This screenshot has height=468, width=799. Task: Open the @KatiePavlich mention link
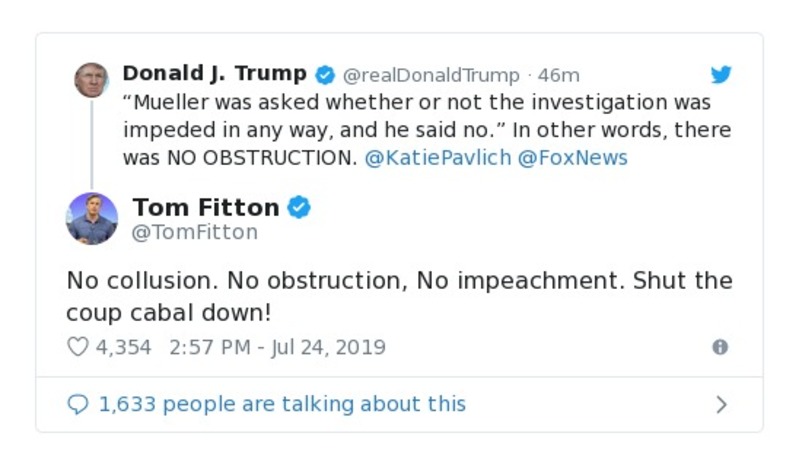437,158
